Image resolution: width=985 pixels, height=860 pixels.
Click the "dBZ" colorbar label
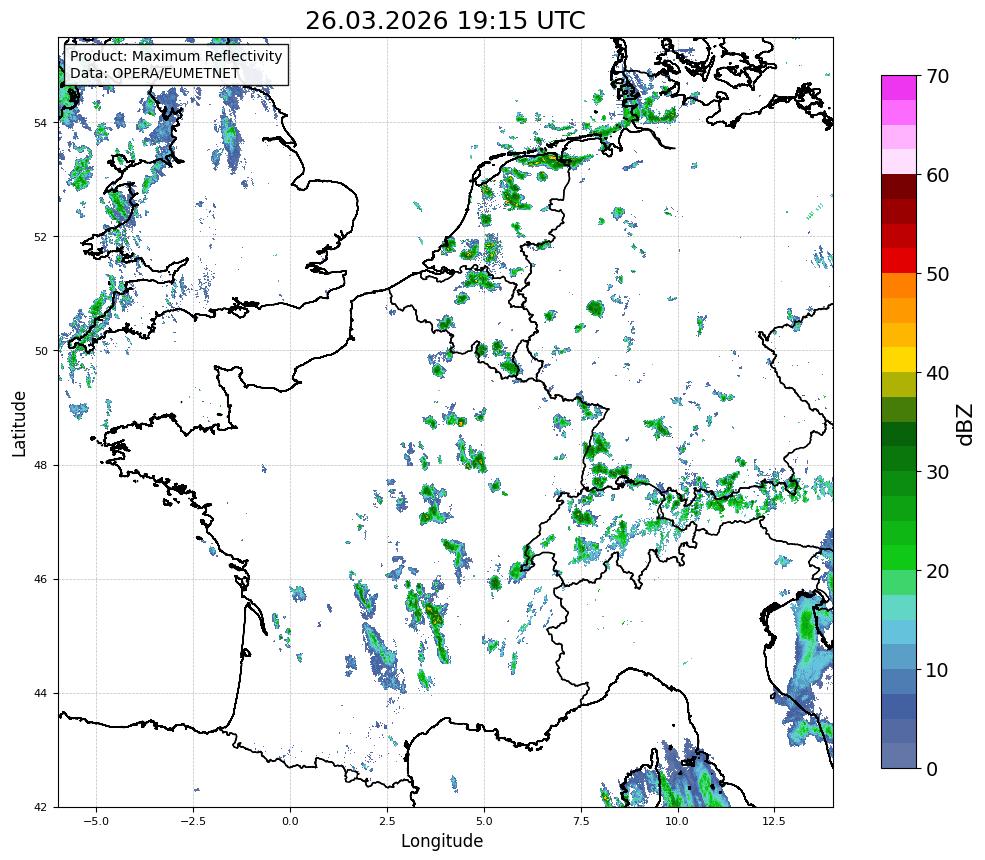tap(966, 425)
